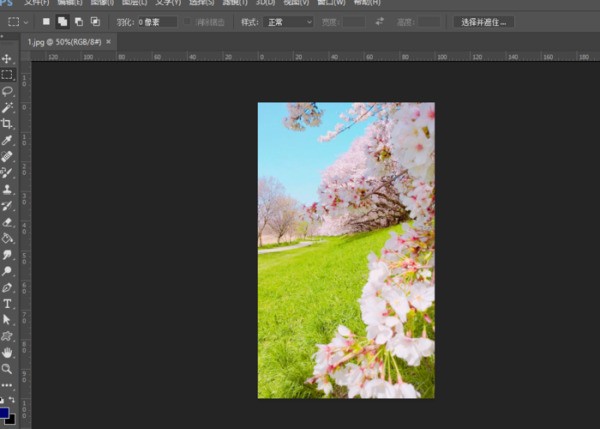Select the Pen tool
600x429 pixels.
tap(7, 287)
